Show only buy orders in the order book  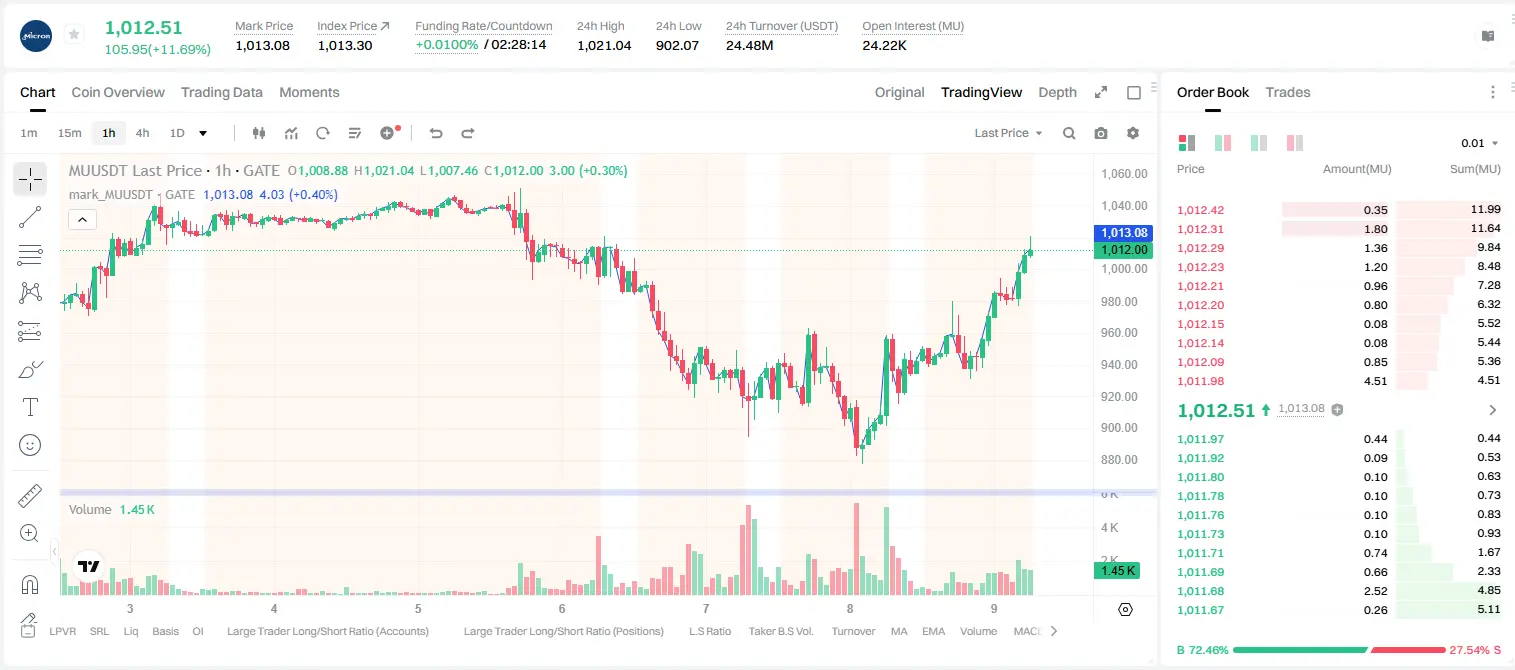click(1259, 143)
